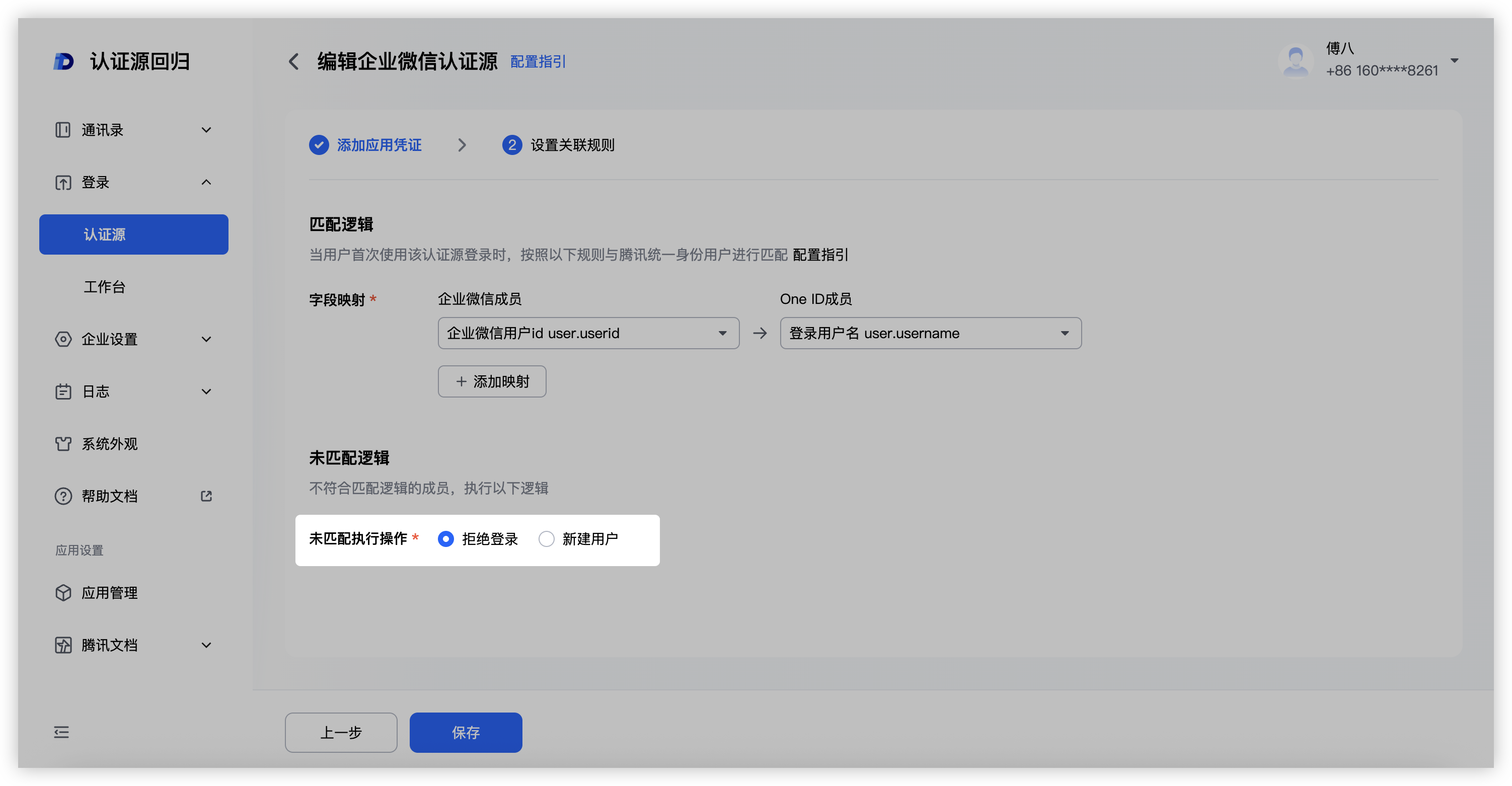Go to 工作台 menu item
Image resolution: width=1512 pixels, height=786 pixels.
click(105, 287)
